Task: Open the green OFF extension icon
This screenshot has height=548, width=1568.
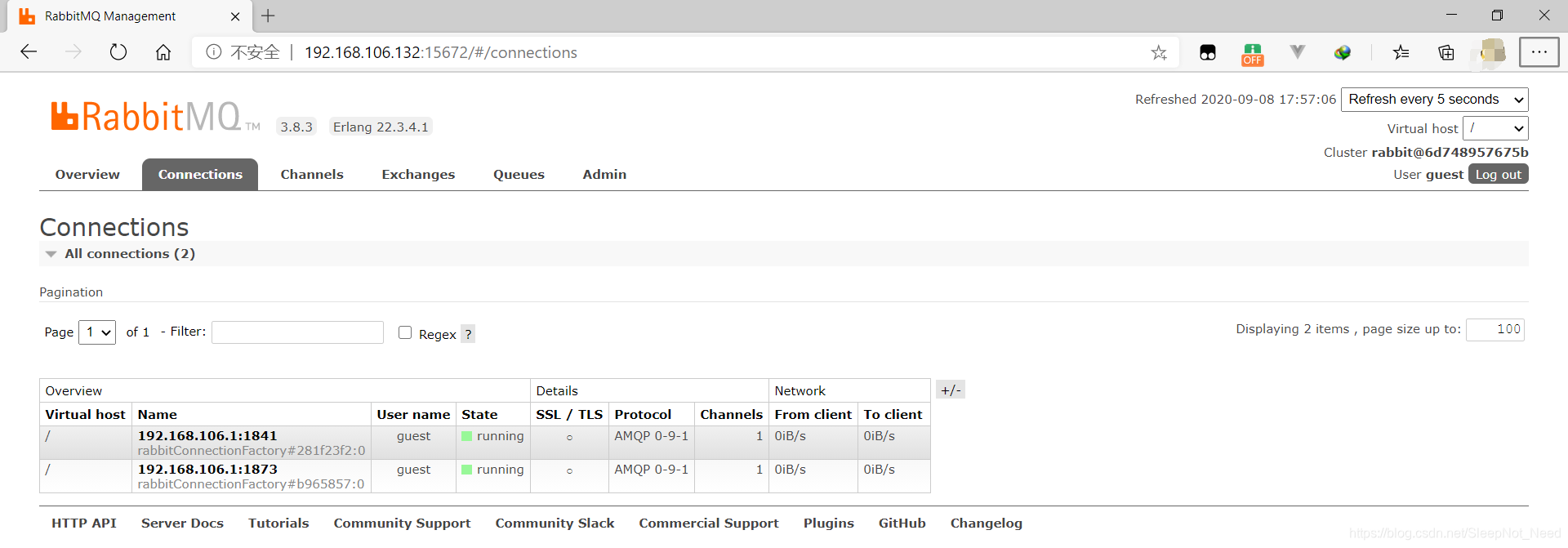Action: coord(1253,54)
